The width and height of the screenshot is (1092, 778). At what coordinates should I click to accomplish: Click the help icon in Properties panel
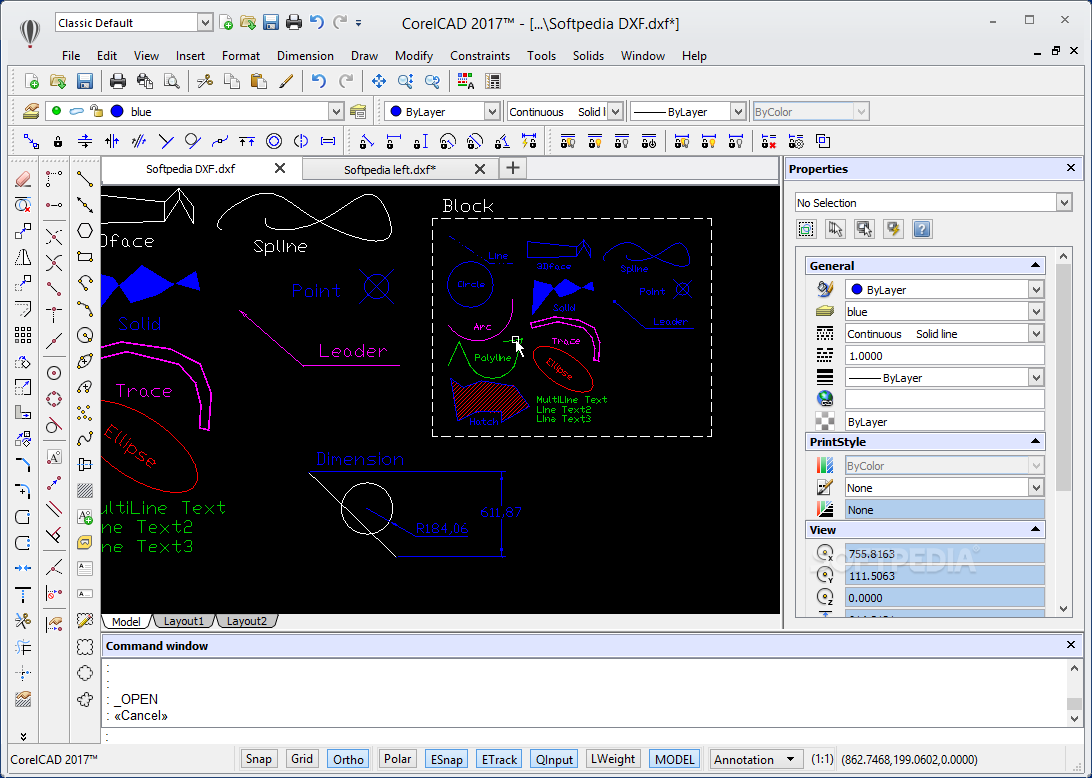(922, 229)
